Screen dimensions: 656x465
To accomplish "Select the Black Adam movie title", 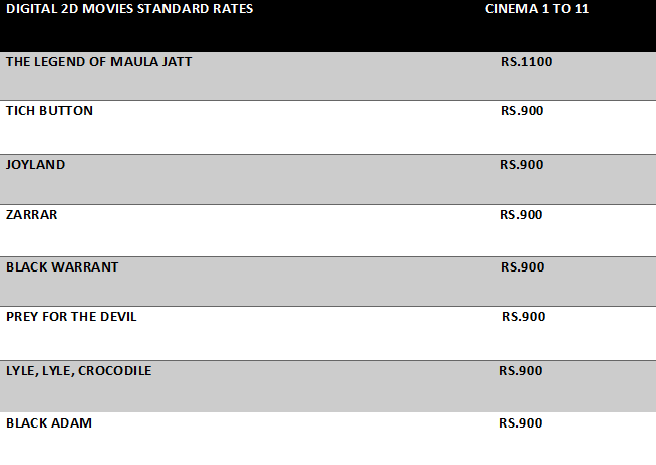I will tap(49, 423).
